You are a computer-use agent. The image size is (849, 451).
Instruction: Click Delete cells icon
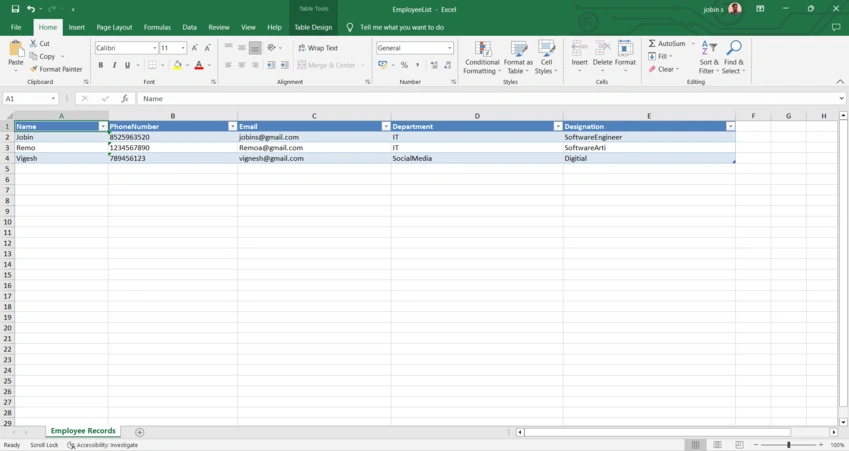pyautogui.click(x=602, y=48)
